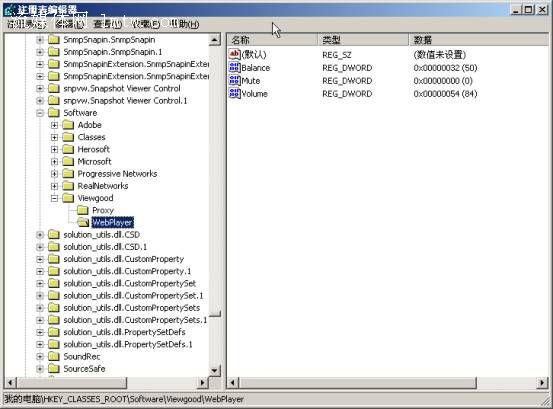Collapse the Viewgood tree node
Viewport: 553px width, 409px height.
[x=54, y=198]
